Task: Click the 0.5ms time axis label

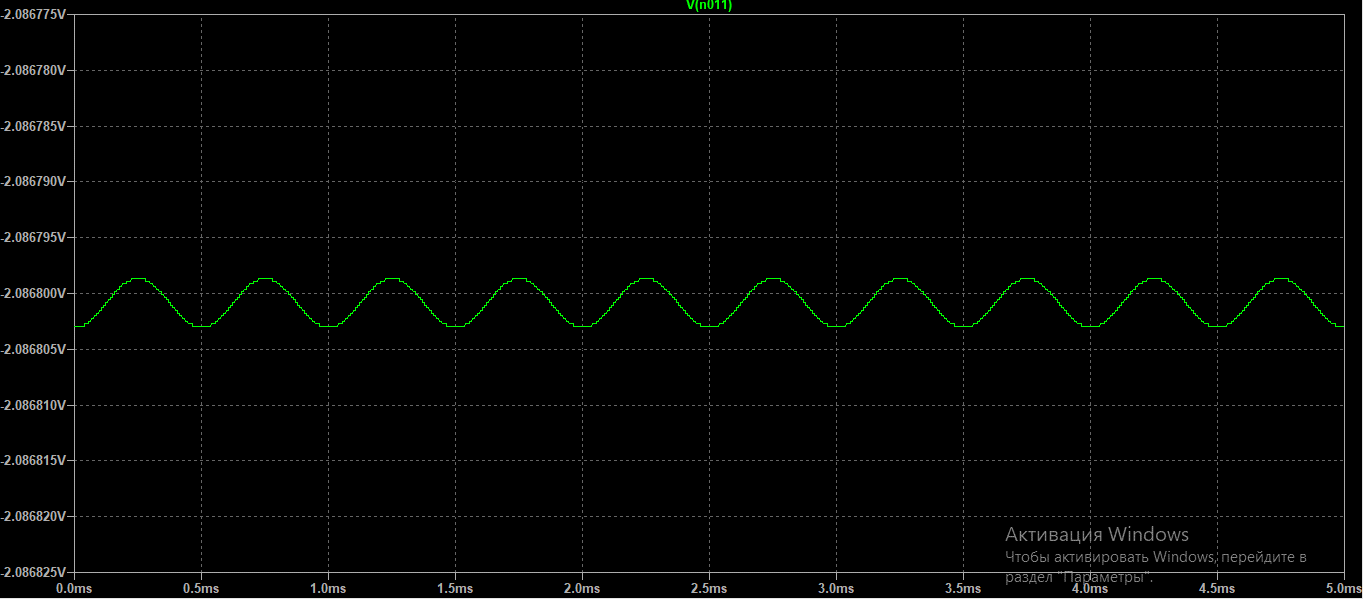Action: [202, 590]
